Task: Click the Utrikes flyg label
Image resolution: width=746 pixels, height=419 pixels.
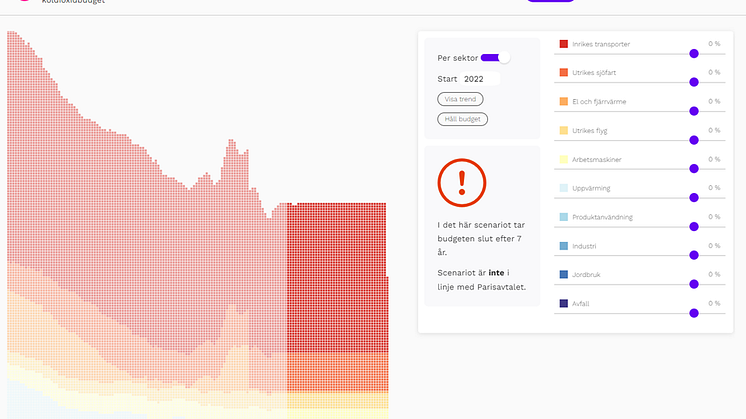Action: pyautogui.click(x=589, y=131)
